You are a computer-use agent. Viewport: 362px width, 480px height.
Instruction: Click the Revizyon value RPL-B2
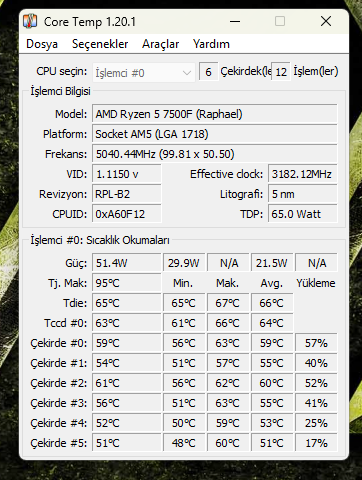point(127,194)
